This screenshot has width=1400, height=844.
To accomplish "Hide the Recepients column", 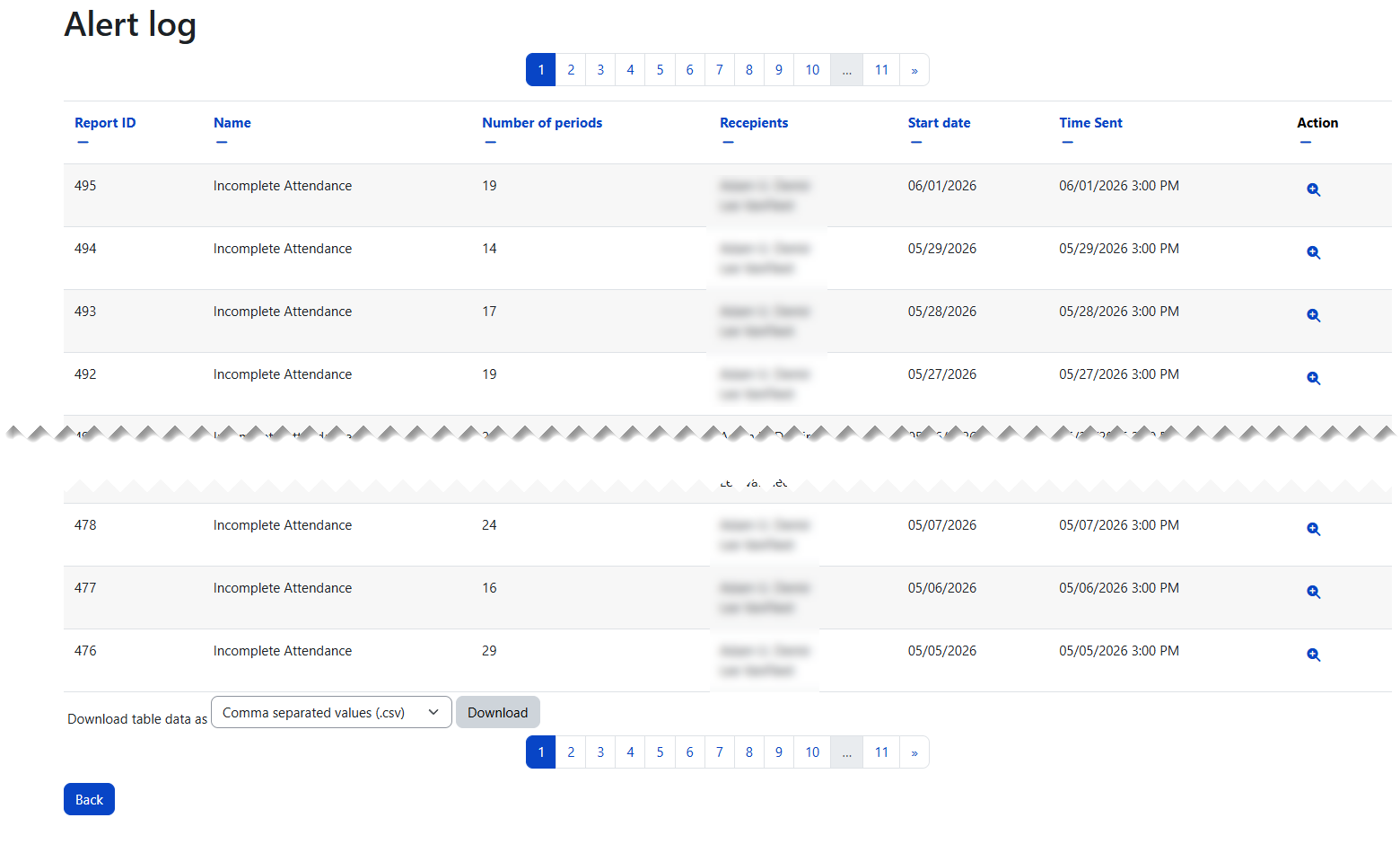I will (728, 142).
